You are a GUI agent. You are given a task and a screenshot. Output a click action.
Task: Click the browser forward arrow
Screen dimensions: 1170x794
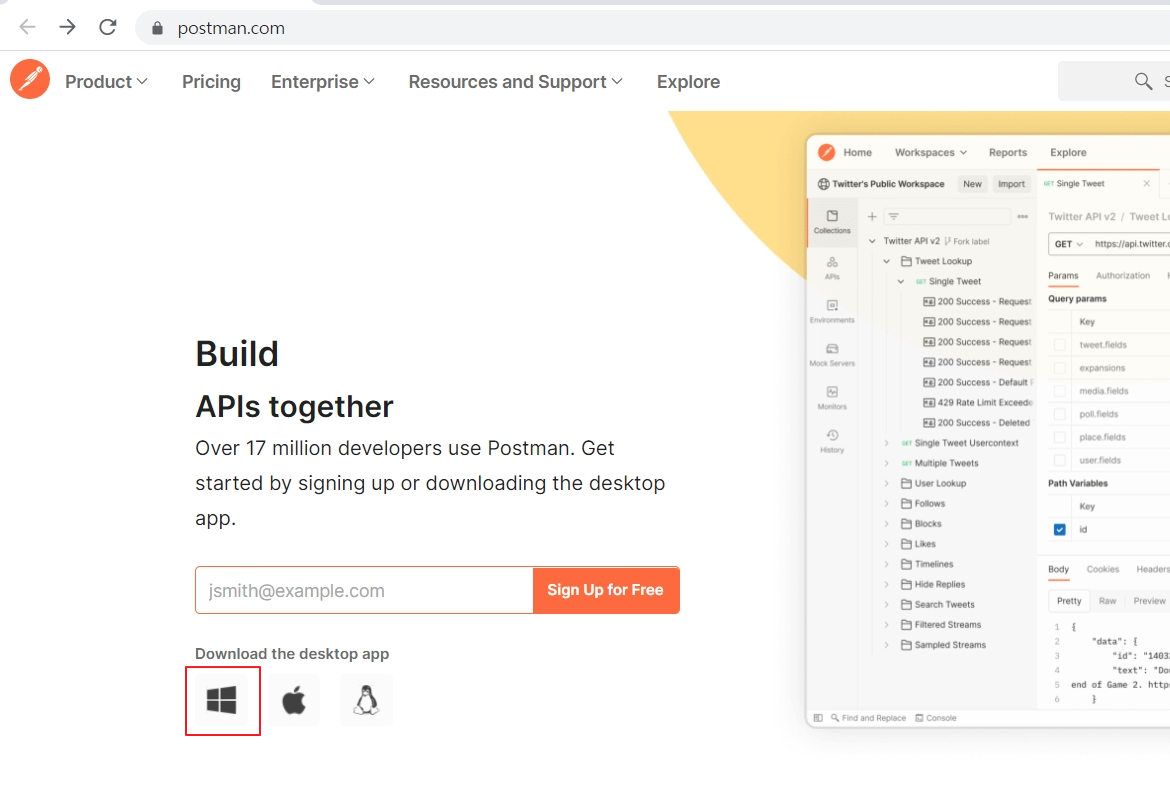pyautogui.click(x=68, y=28)
